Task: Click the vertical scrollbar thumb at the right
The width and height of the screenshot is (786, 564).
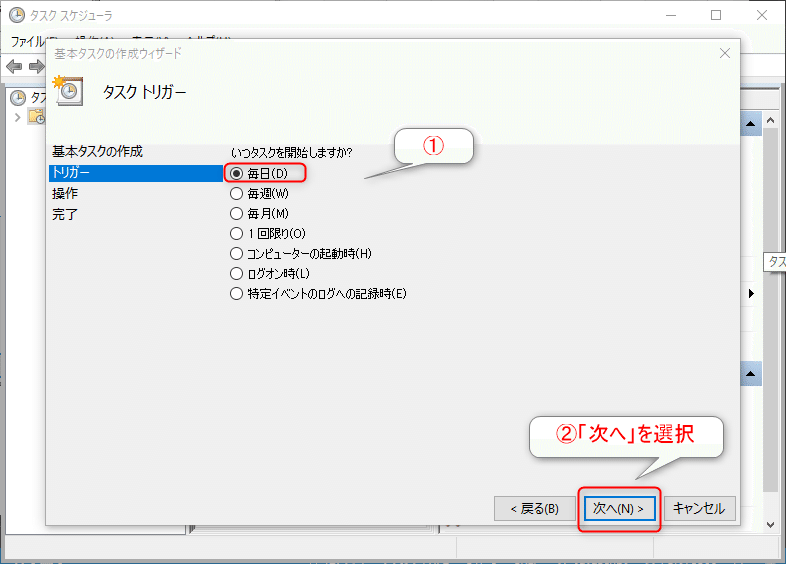Action: click(x=771, y=310)
